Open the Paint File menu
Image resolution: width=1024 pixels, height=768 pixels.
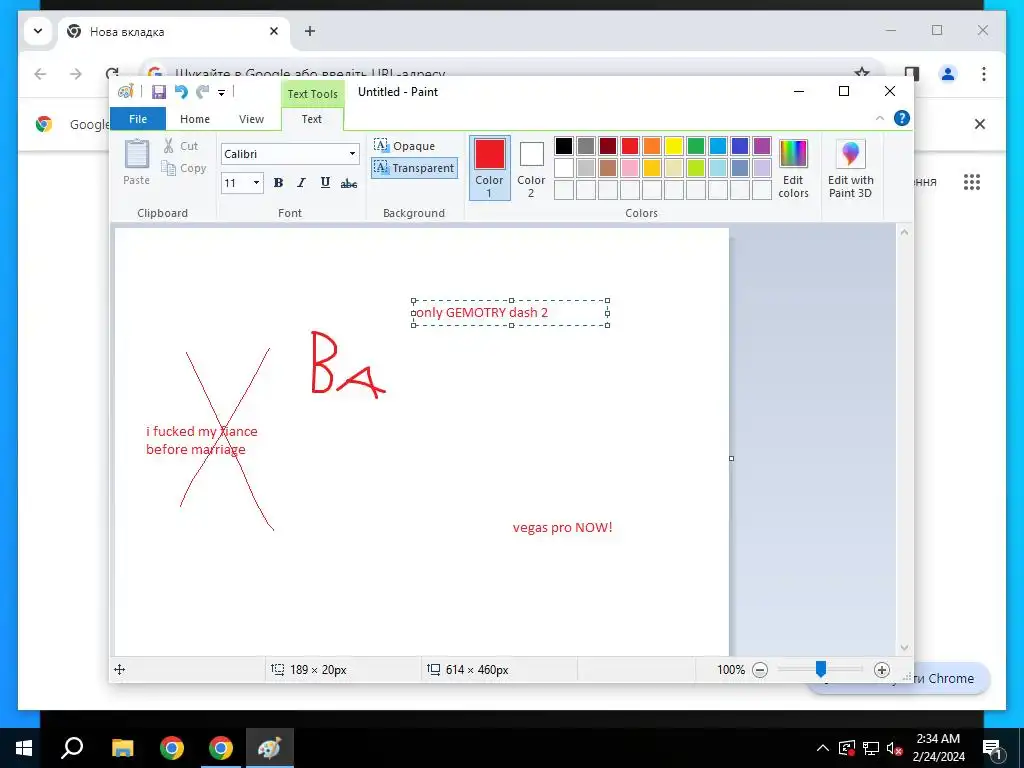click(138, 119)
